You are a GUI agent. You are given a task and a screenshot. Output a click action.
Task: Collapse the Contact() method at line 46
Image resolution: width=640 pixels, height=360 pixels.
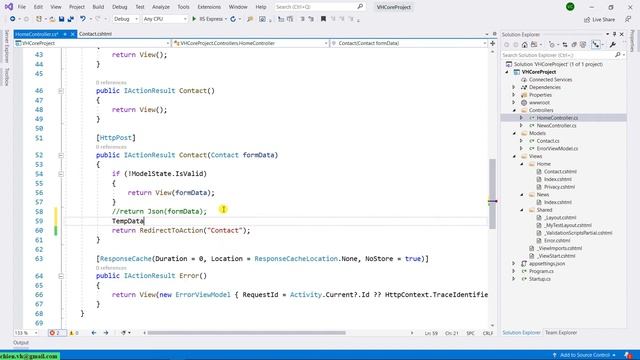pos(61,91)
